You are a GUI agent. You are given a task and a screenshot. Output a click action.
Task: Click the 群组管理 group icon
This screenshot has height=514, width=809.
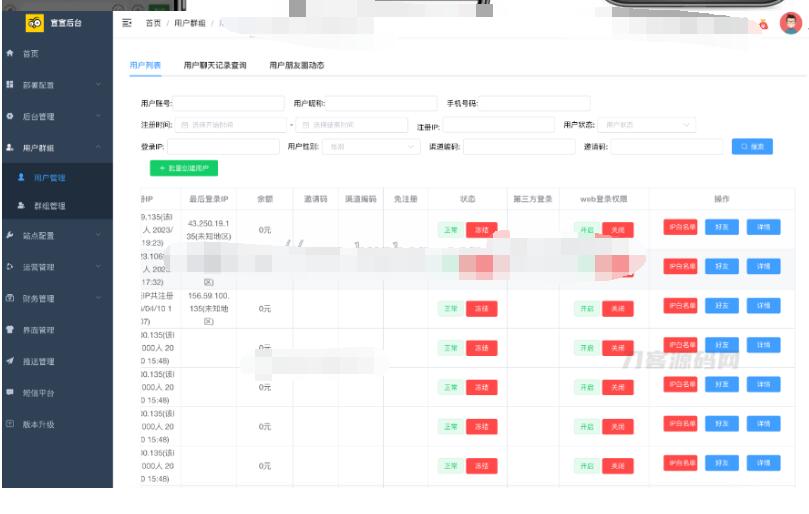point(21,205)
